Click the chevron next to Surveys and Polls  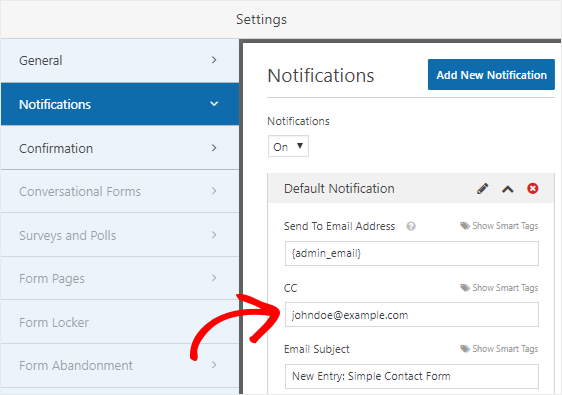coord(214,235)
